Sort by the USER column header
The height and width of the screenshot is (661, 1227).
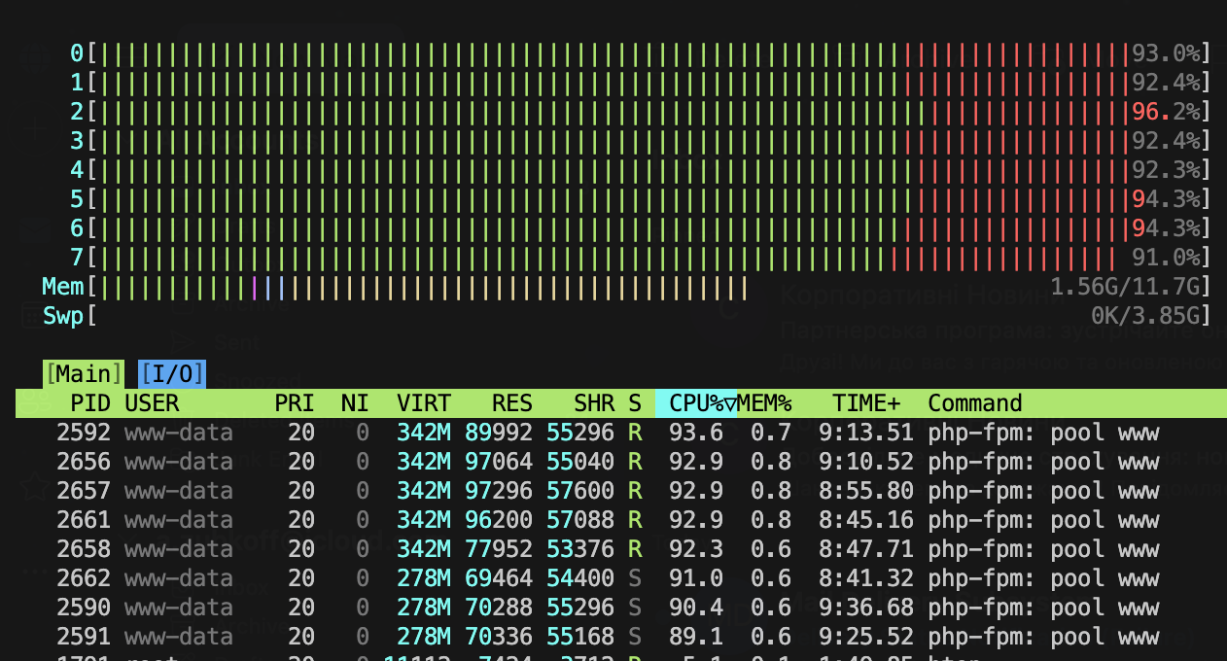coord(152,403)
